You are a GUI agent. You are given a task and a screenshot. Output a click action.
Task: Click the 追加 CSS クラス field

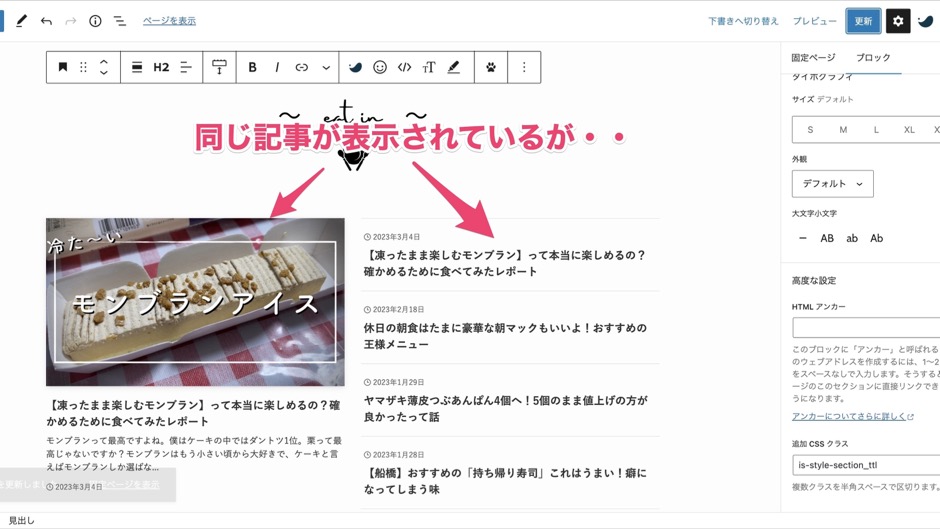(x=866, y=465)
